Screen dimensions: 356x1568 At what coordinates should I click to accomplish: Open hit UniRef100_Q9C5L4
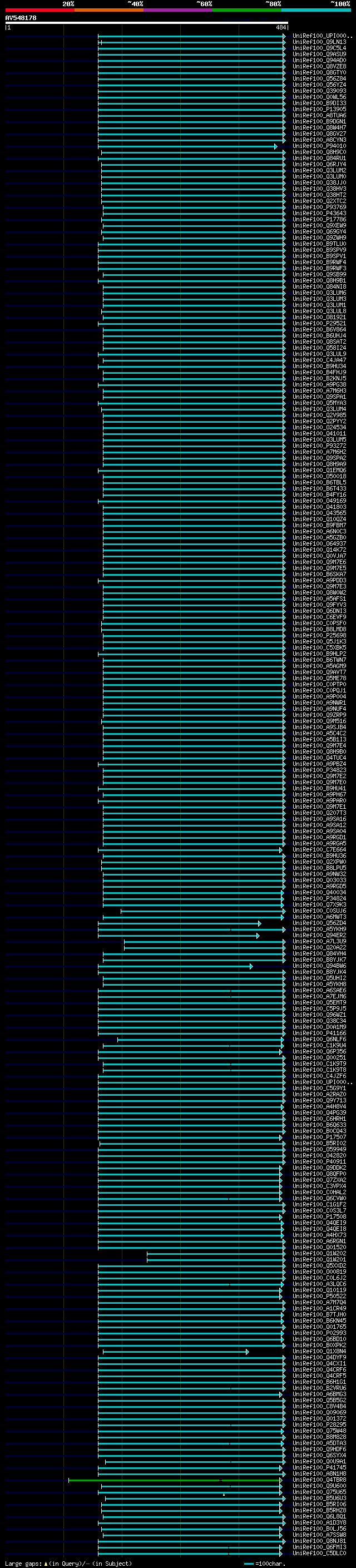point(319,48)
